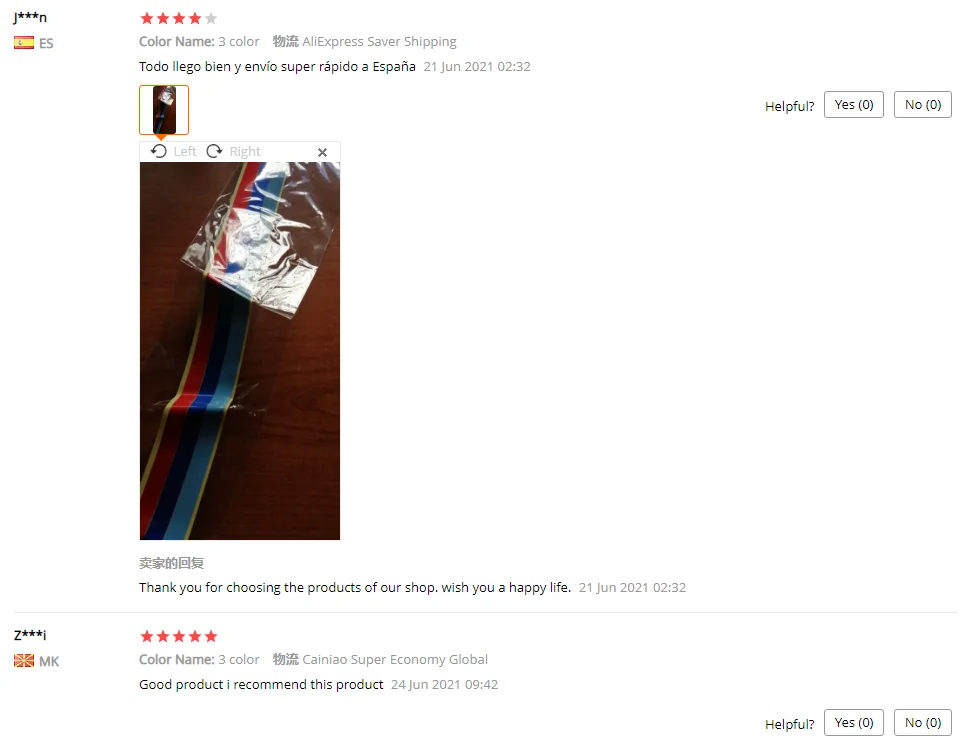Screen dimensions: 968x742
Task: Click the 'Right' rotate label
Action: coord(245,151)
